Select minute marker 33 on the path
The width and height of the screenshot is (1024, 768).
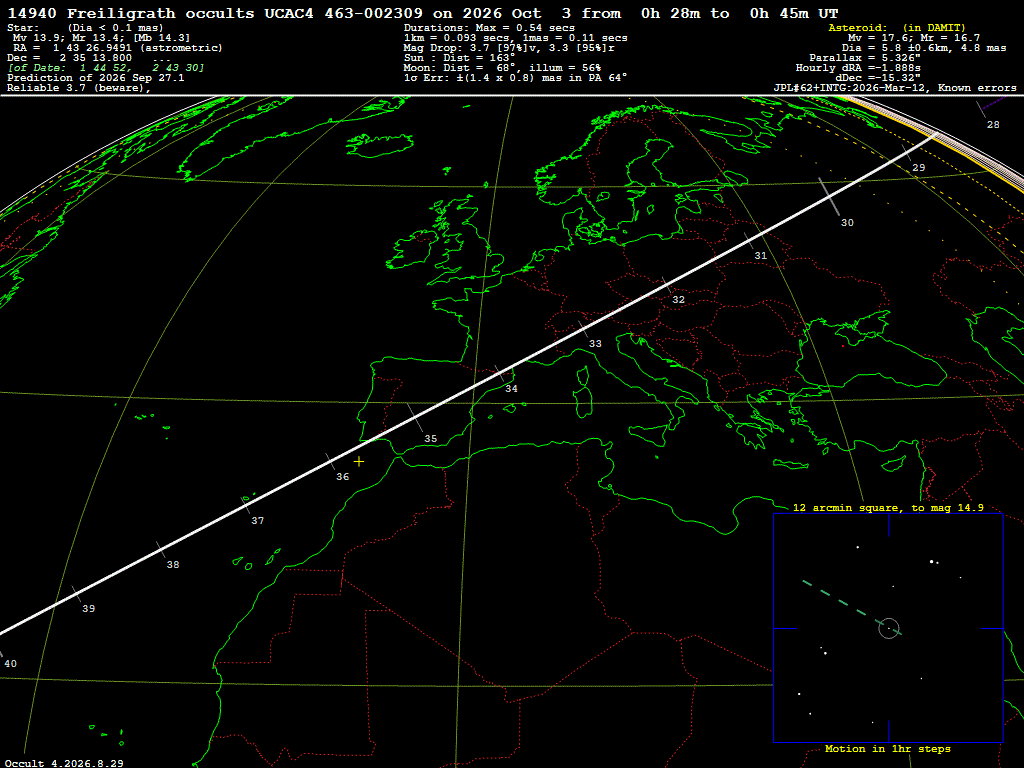click(x=595, y=344)
